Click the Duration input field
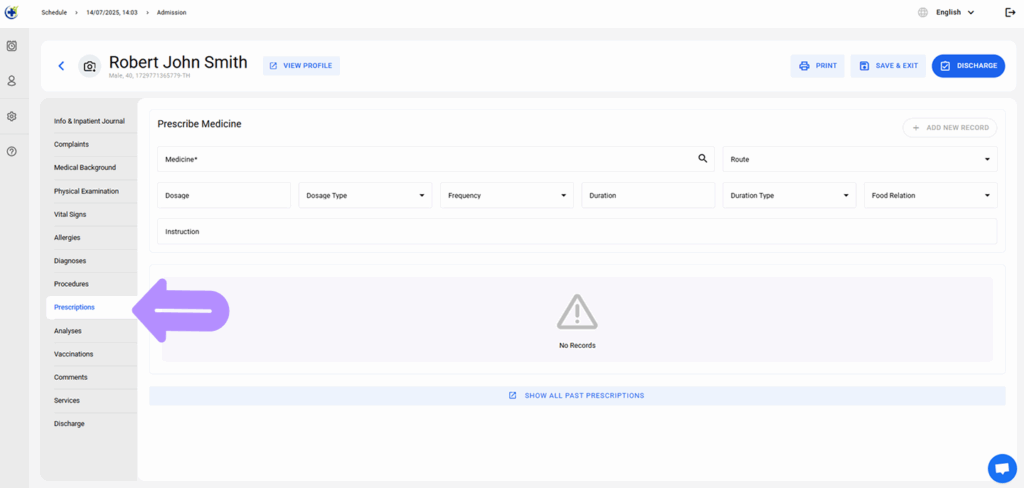This screenshot has height=488, width=1024. 648,195
